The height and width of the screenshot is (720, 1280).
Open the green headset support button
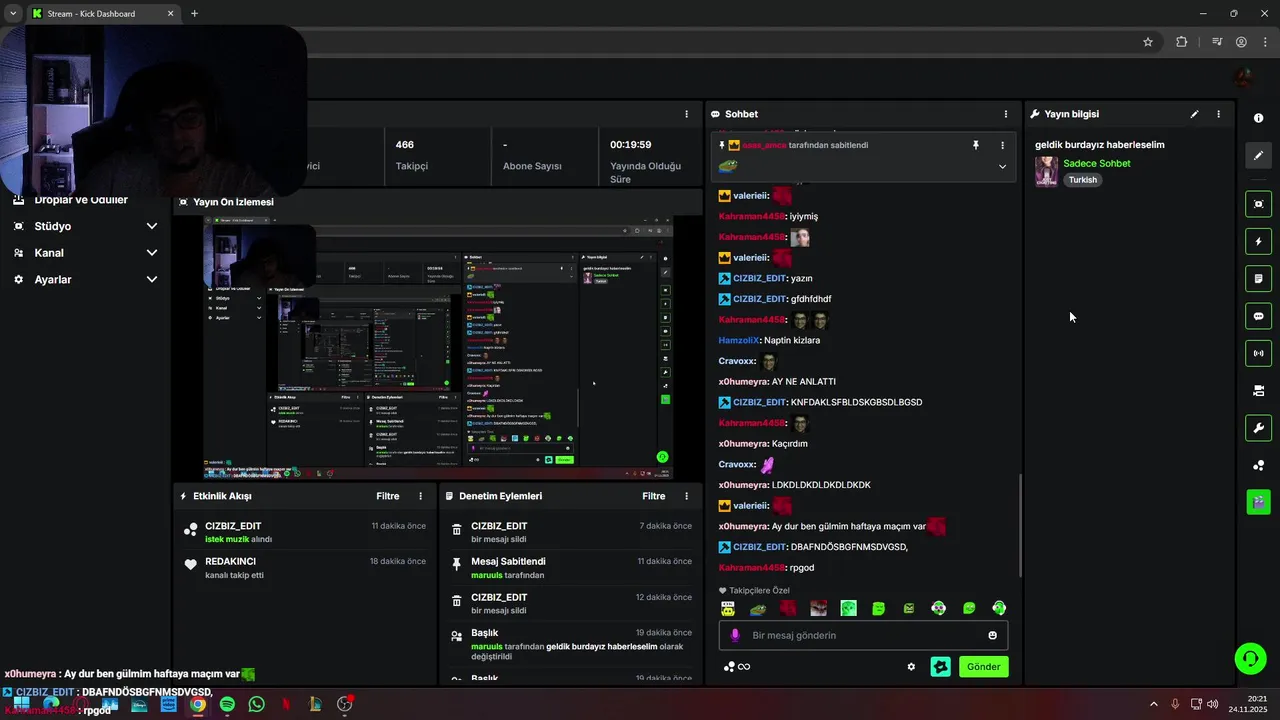1250,658
